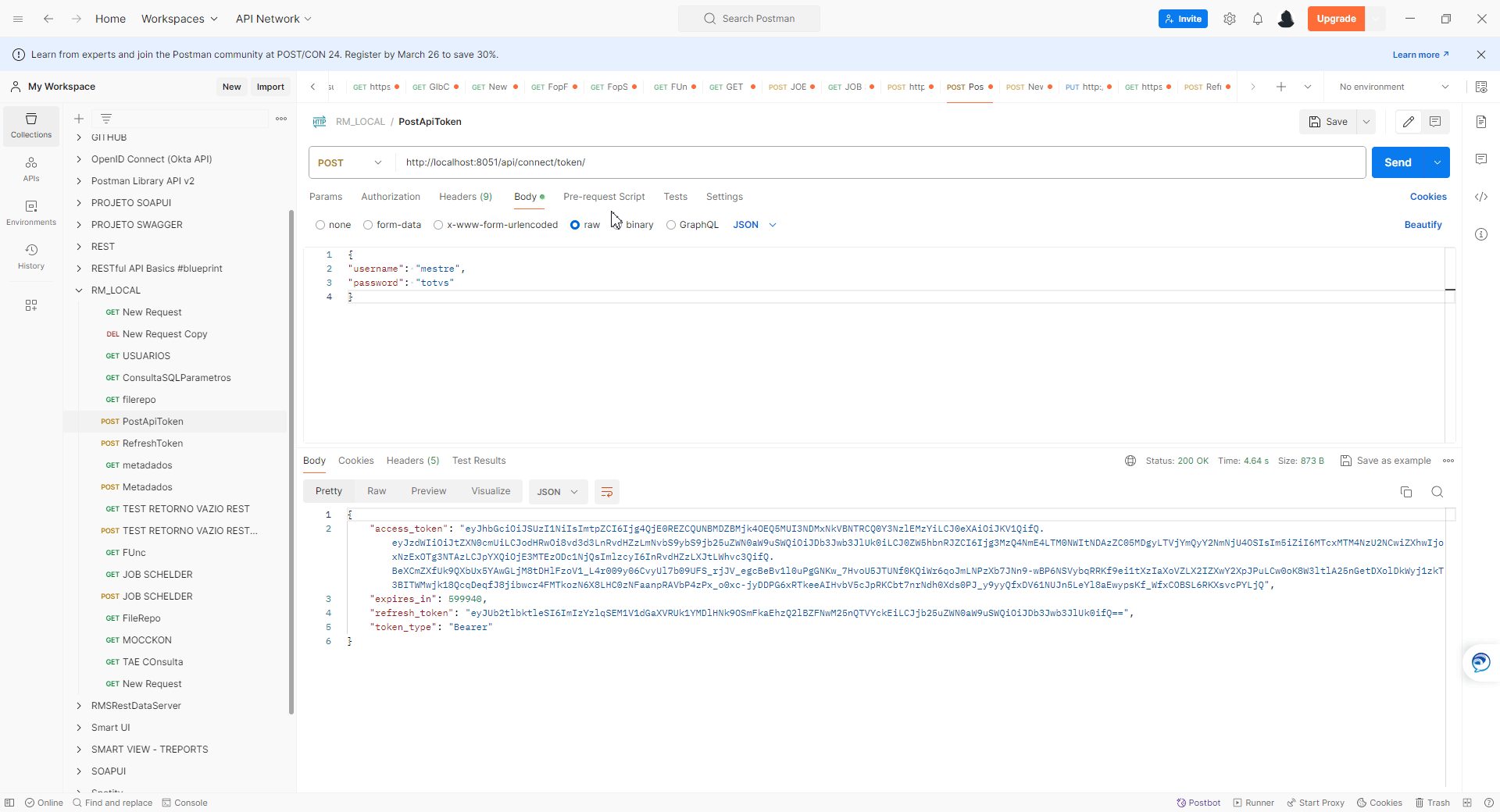Open the settings gear icon

[x=1230, y=19]
